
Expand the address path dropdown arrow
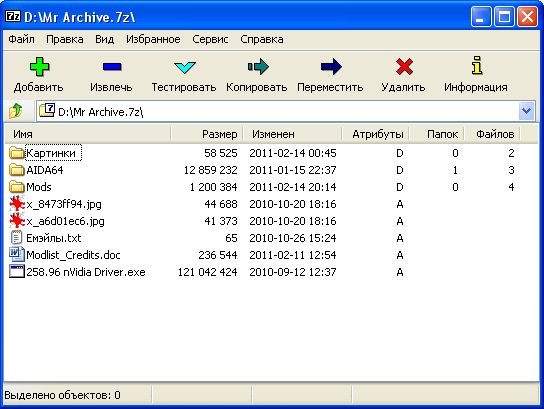(526, 111)
